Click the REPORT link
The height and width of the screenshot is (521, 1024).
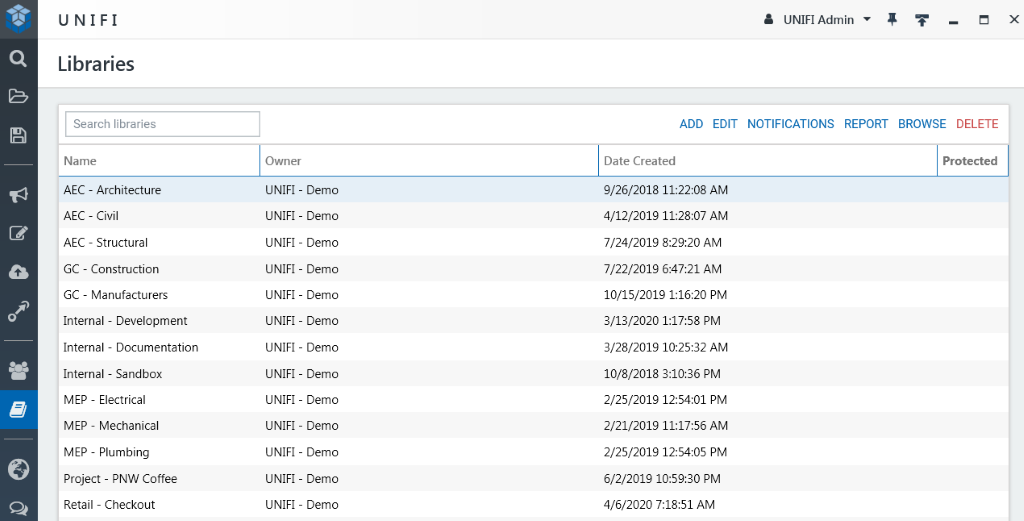tap(866, 124)
